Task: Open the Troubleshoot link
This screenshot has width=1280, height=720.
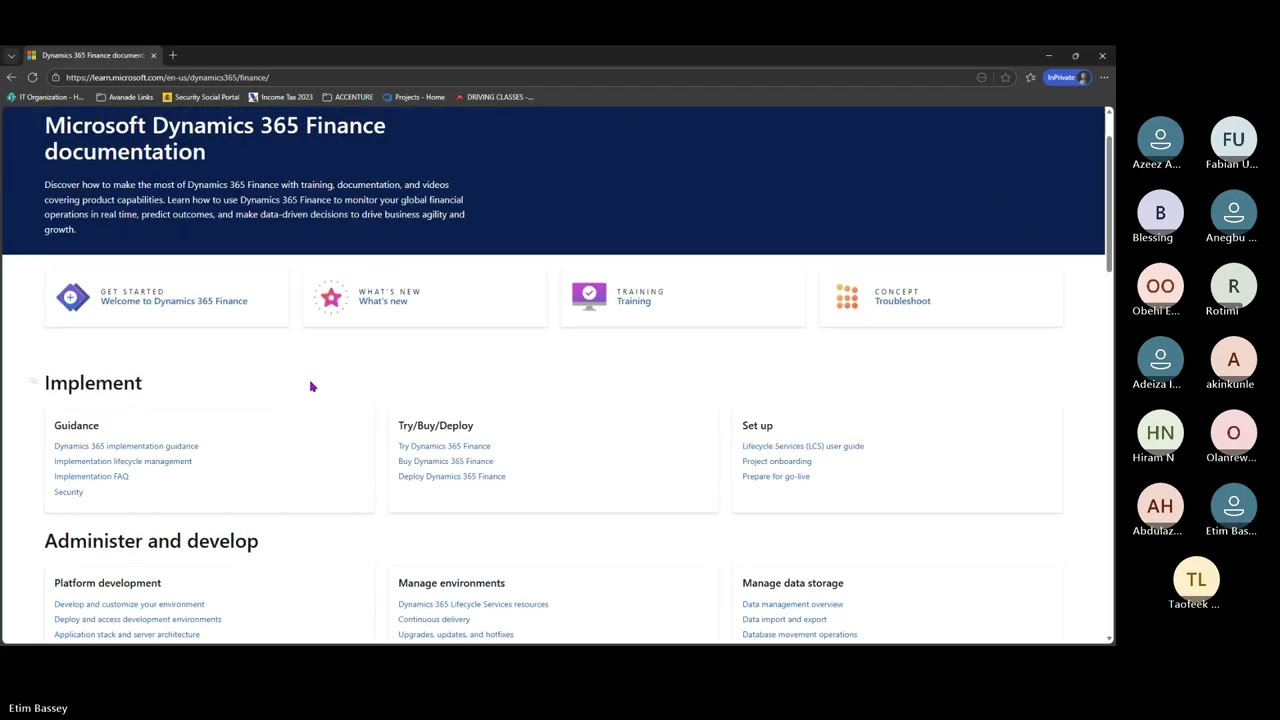Action: (x=903, y=301)
